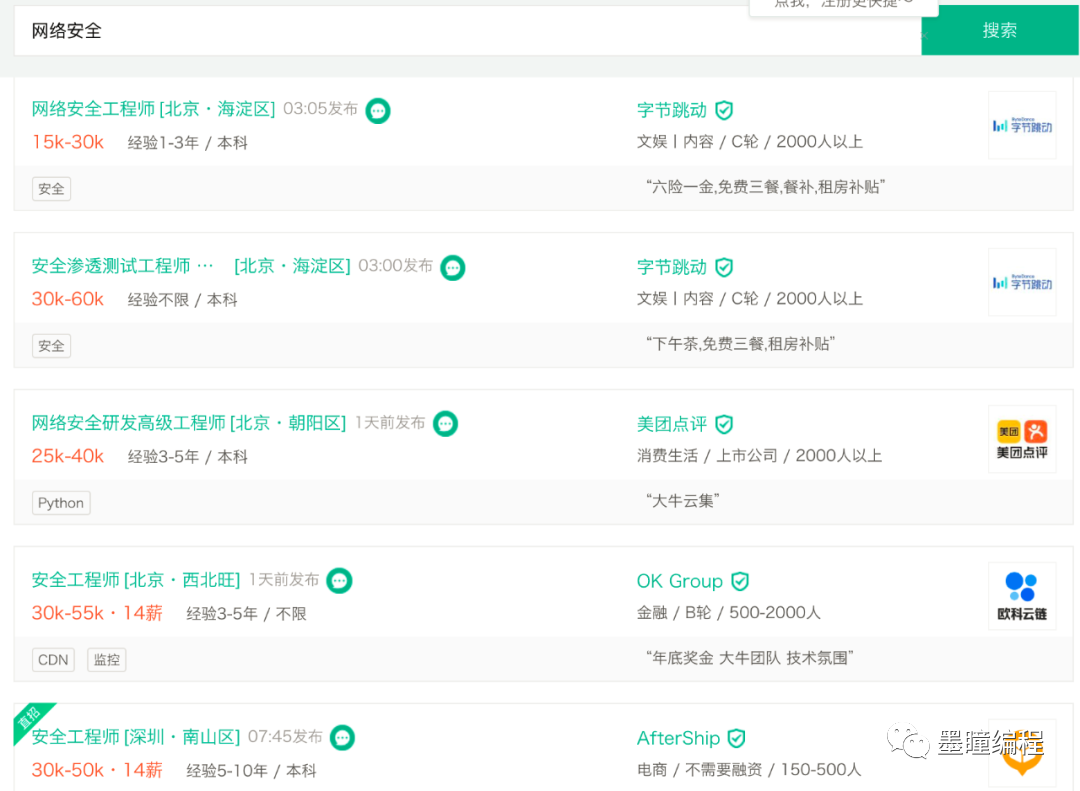Click salary text 30k-60k

[68, 300]
